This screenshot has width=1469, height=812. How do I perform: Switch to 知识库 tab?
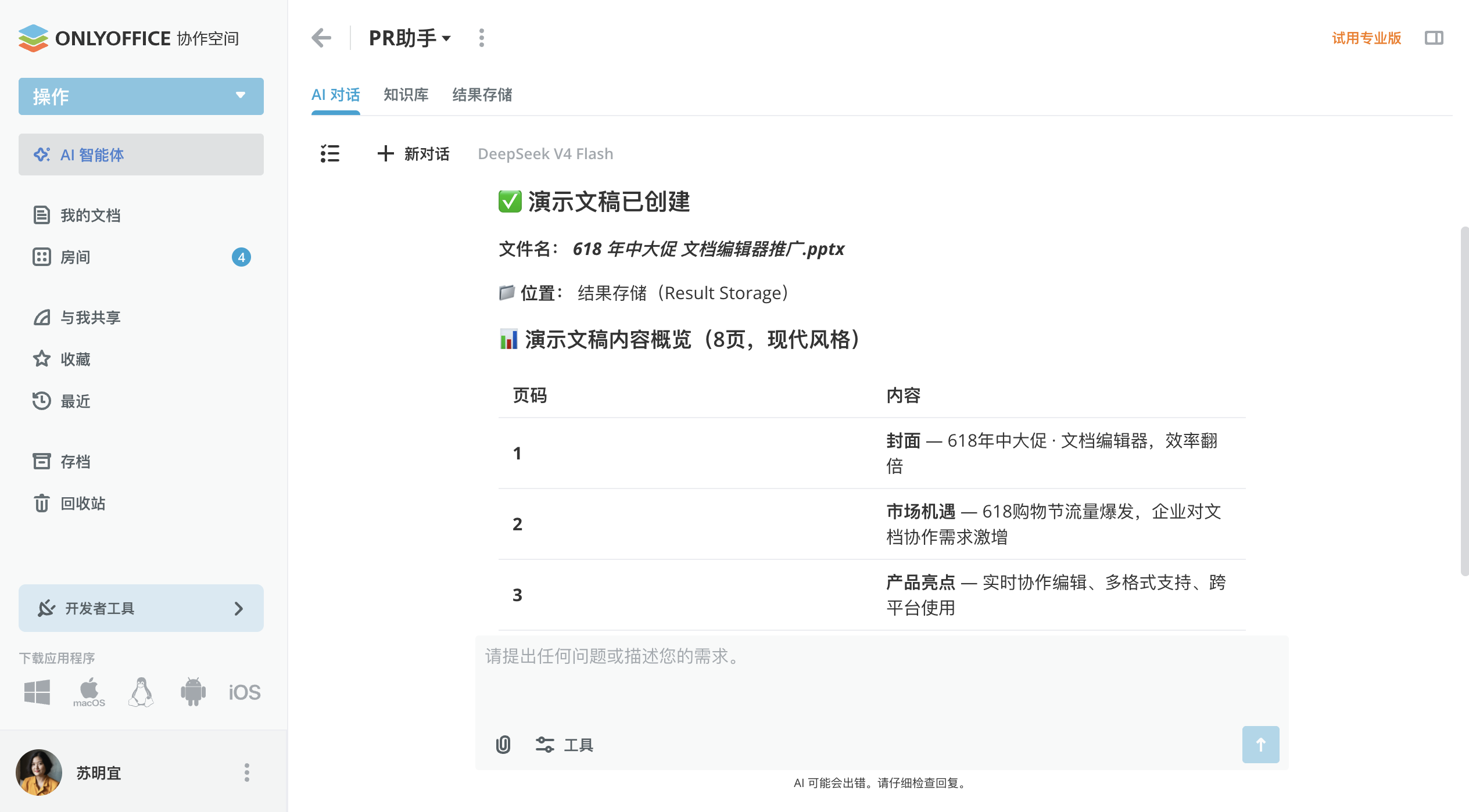(406, 95)
